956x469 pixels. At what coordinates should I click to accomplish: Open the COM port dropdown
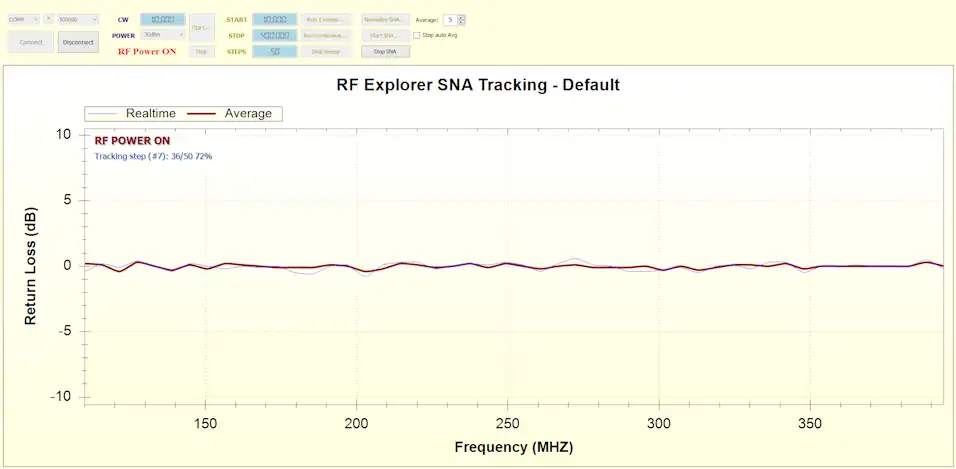[x=24, y=19]
